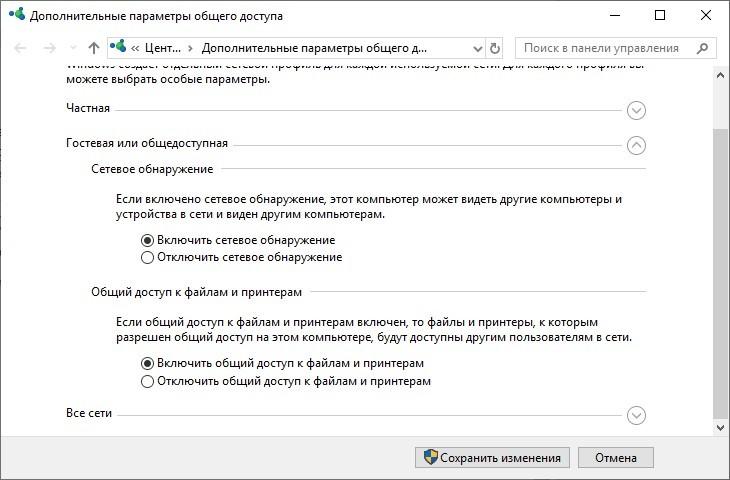Screen dimensions: 730x480
Task: Click the "Отмена" button
Action: [x=615, y=458]
